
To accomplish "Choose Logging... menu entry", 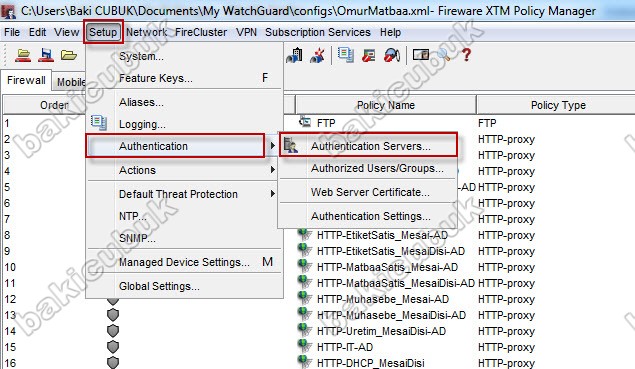I will 184,124.
